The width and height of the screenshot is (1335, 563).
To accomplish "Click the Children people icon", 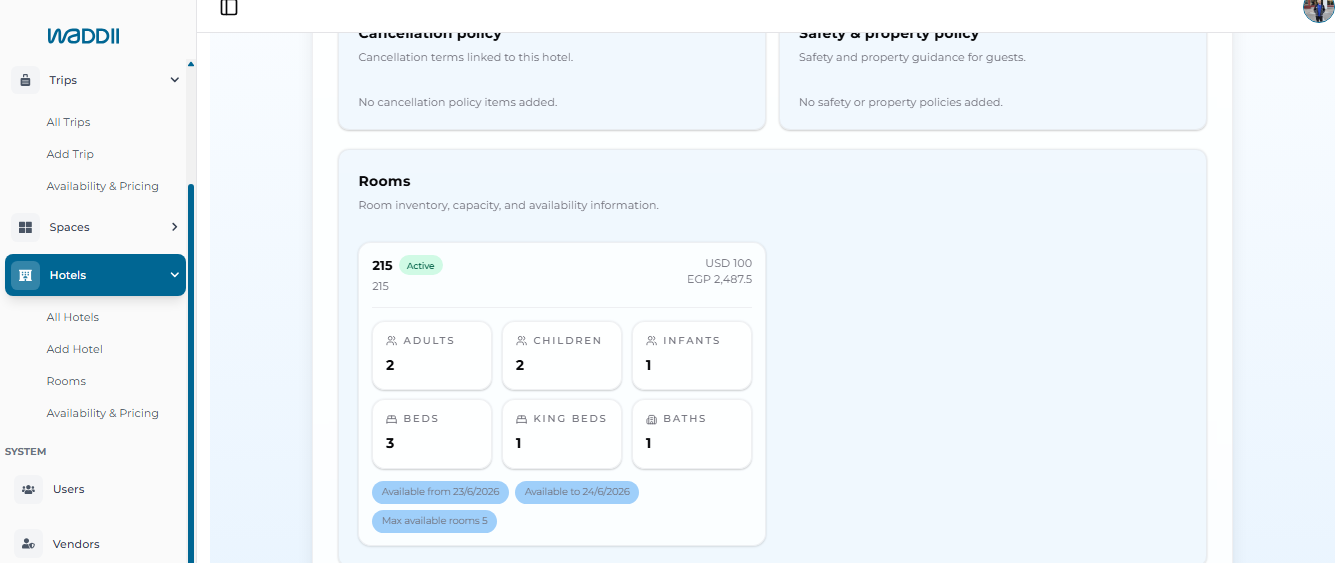I will 521,341.
